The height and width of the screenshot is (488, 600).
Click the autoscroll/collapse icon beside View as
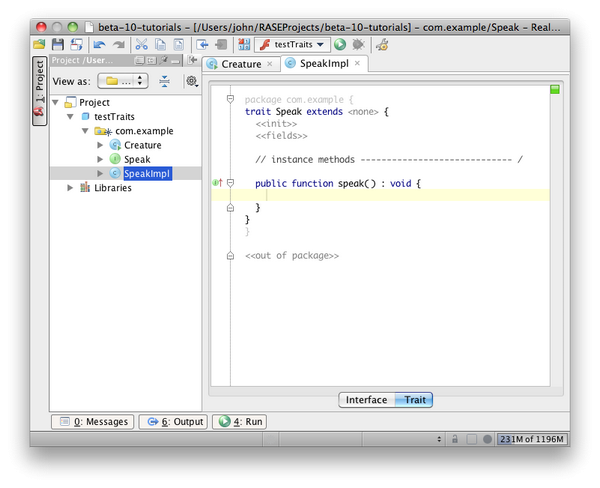click(x=164, y=81)
